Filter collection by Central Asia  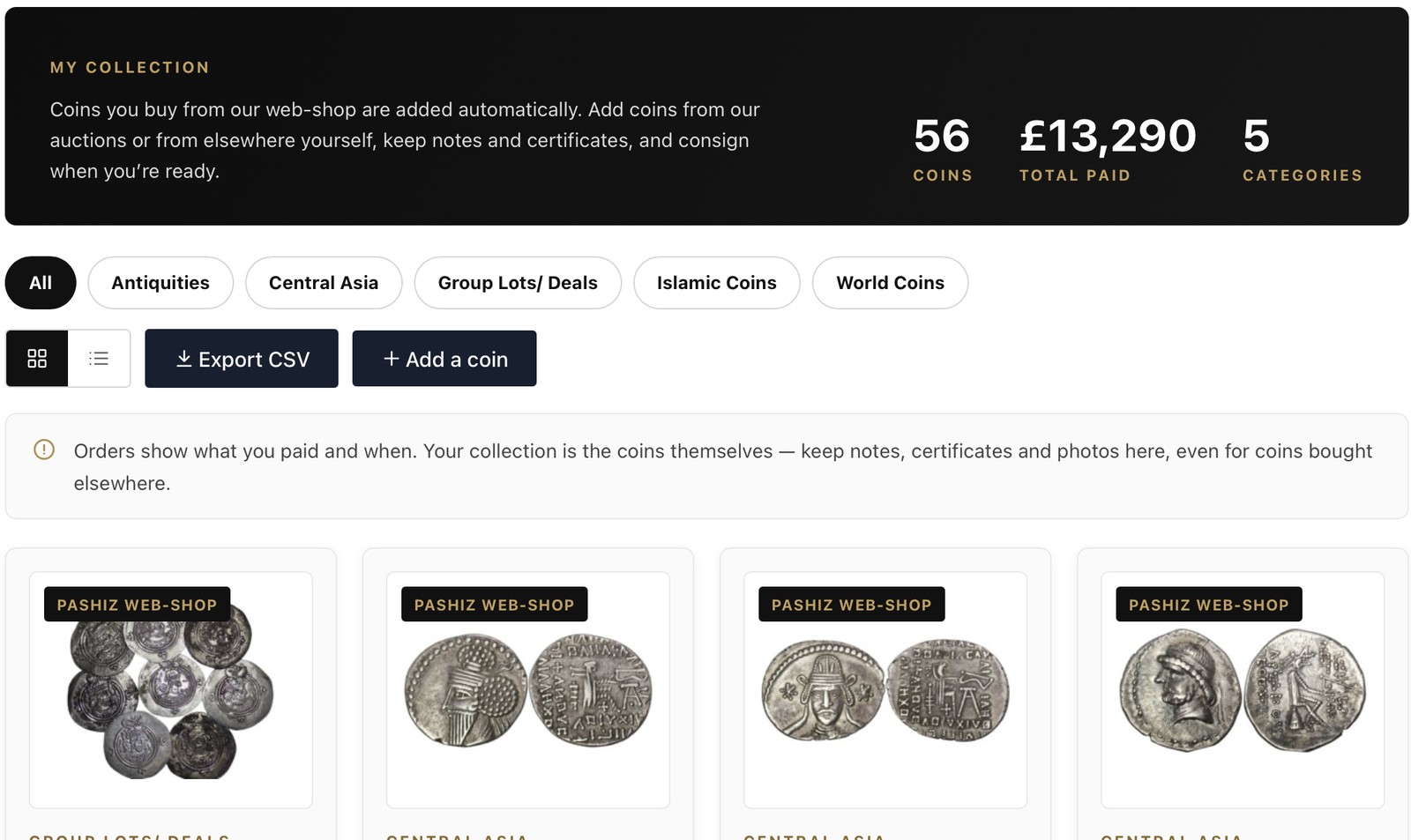pos(324,283)
